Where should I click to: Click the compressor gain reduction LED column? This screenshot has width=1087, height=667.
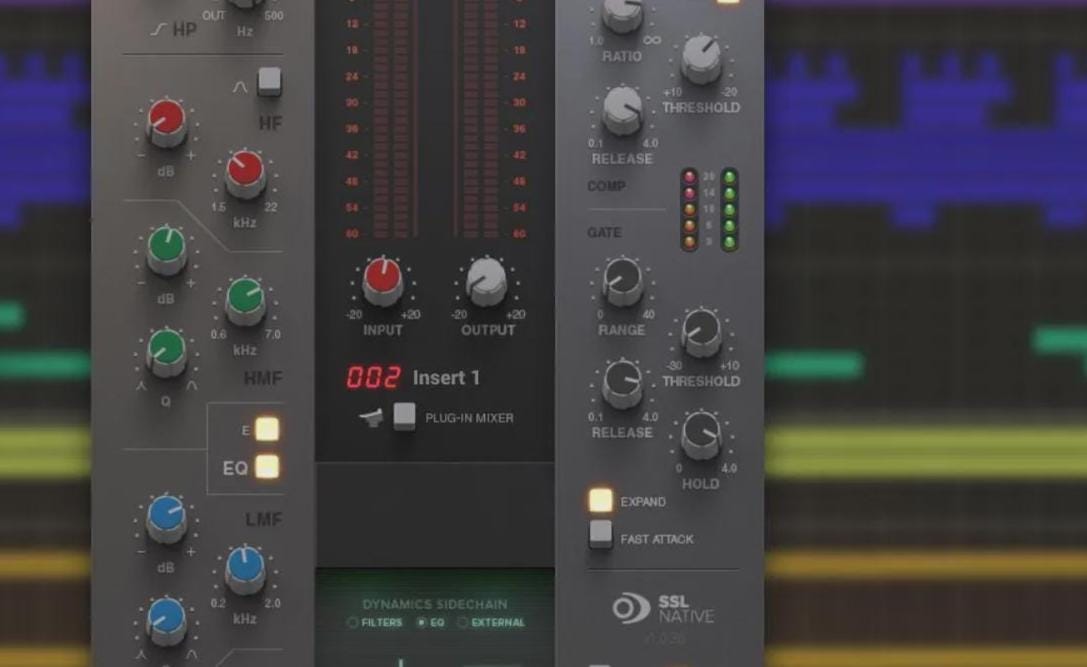tap(689, 209)
